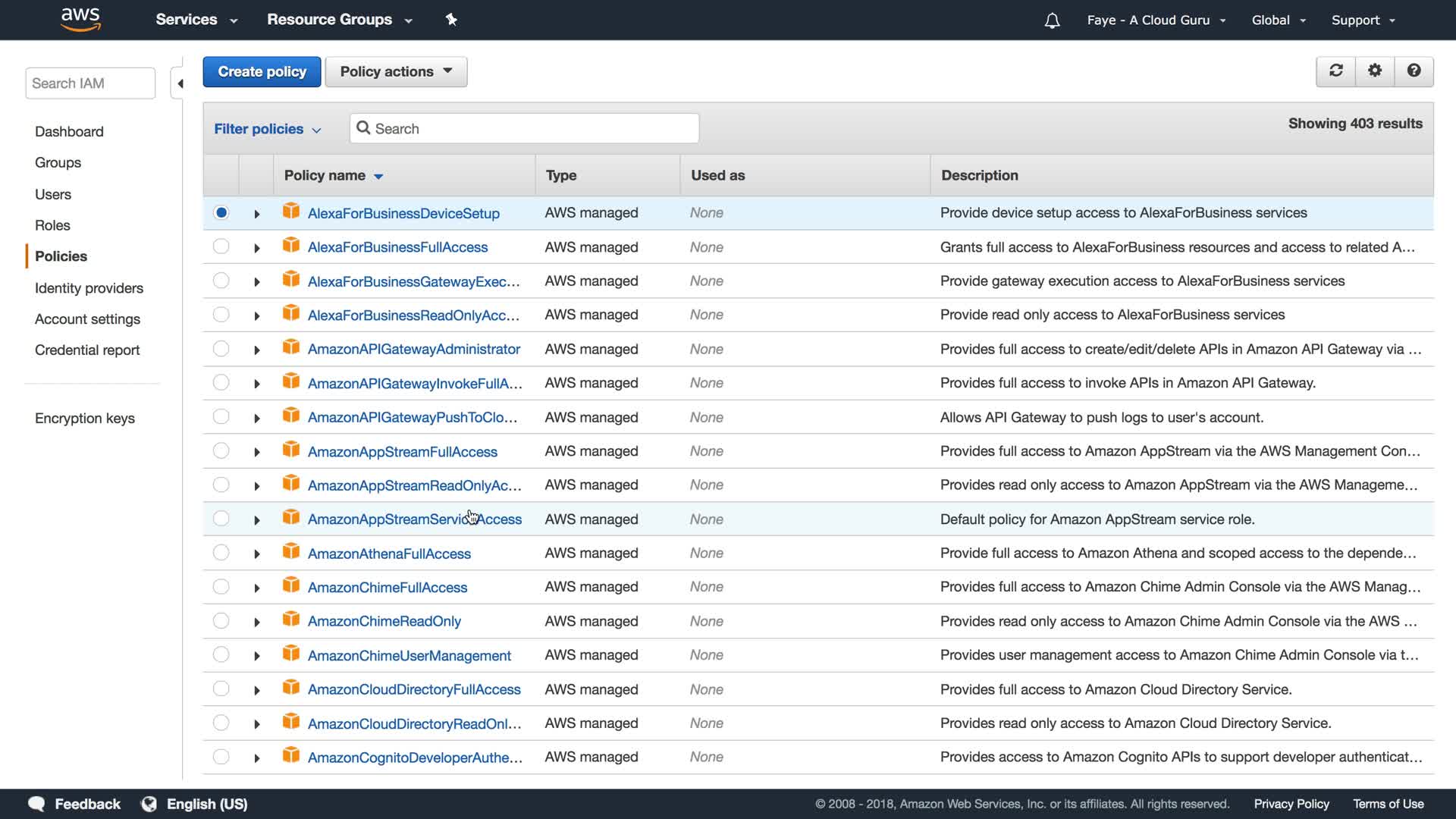
Task: Click the refresh policies icon
Action: point(1335,71)
